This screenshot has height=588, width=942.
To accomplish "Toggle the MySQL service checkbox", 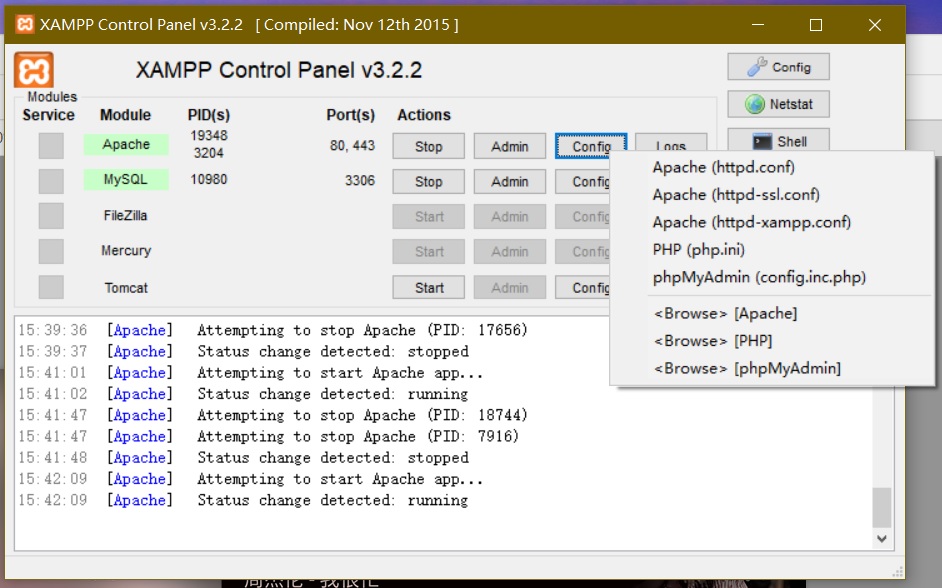I will point(51,181).
